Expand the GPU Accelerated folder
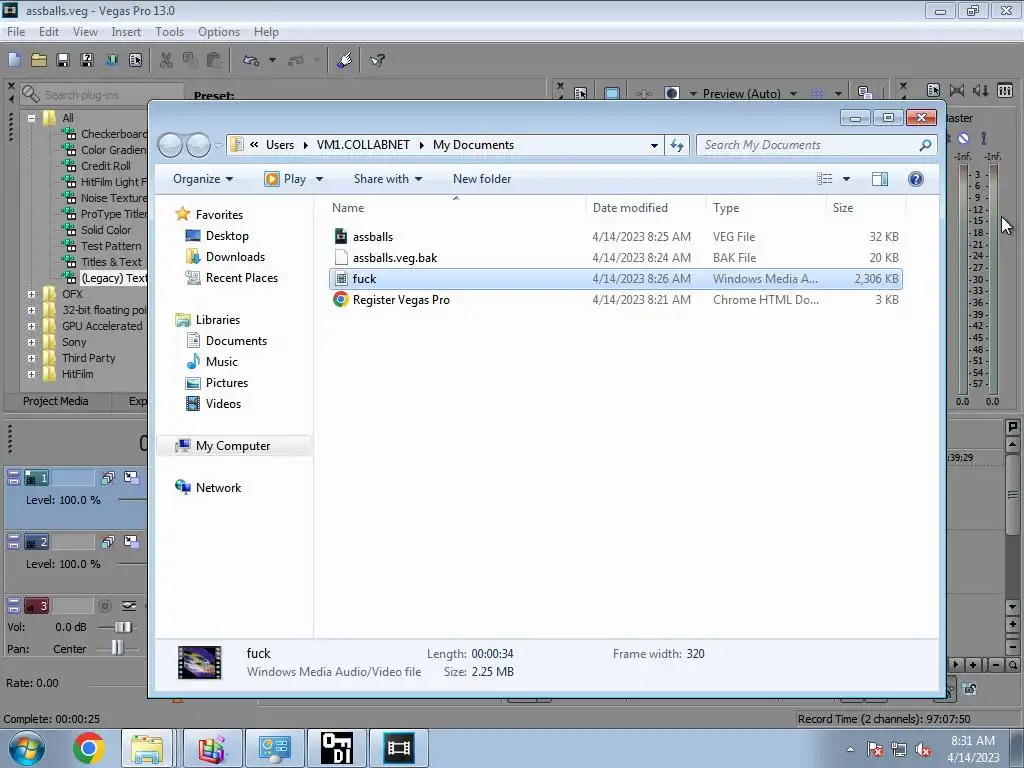Image resolution: width=1024 pixels, height=768 pixels. pyautogui.click(x=31, y=327)
